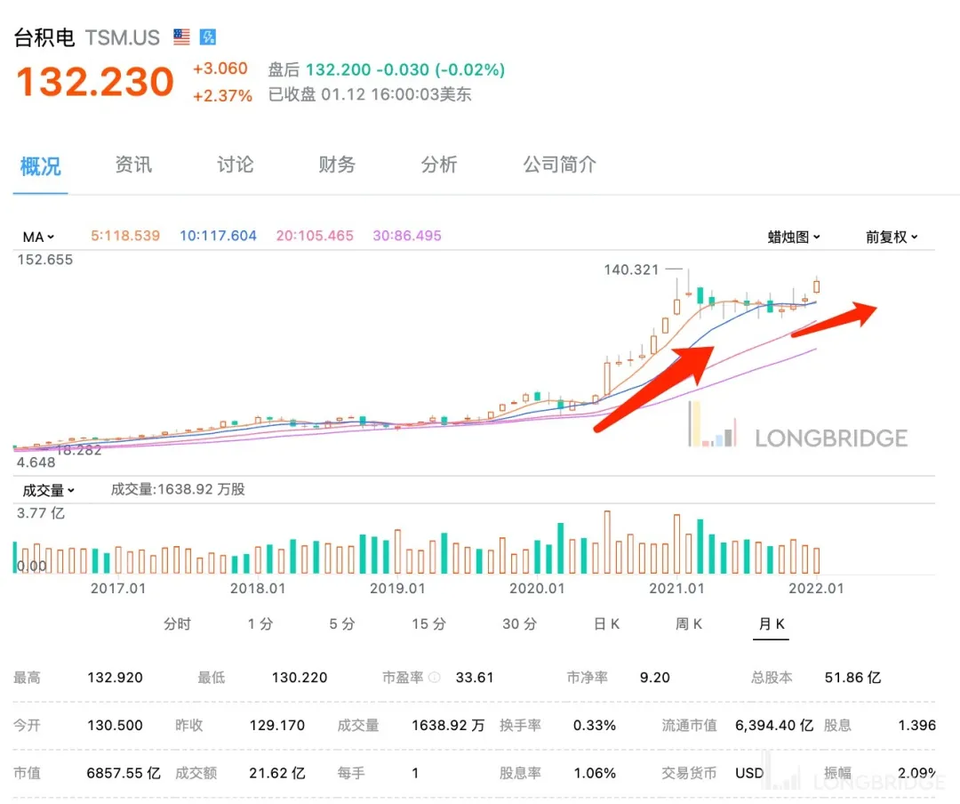Click the MA 5:118.539 legend value

click(x=126, y=236)
